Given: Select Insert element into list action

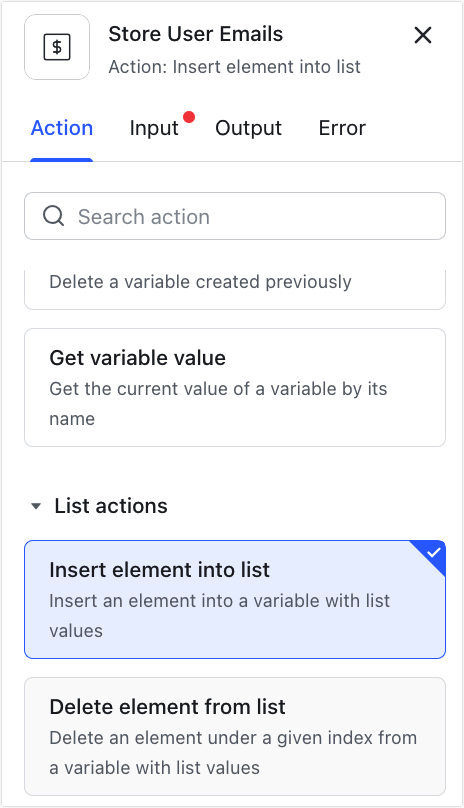Looking at the screenshot, I should 235,599.
